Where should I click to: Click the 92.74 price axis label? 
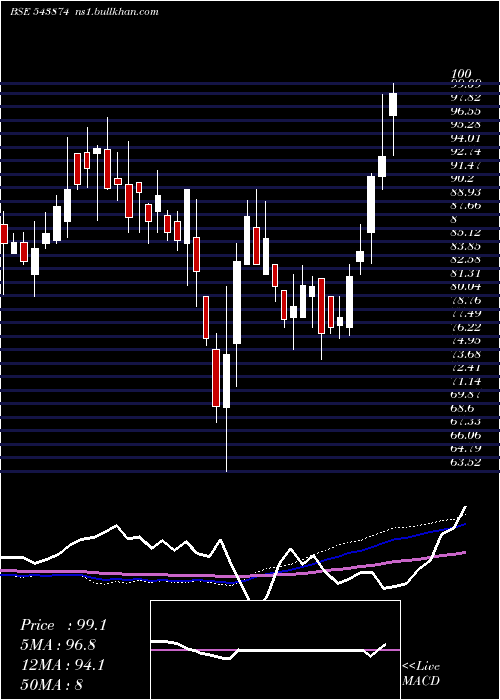(x=465, y=152)
